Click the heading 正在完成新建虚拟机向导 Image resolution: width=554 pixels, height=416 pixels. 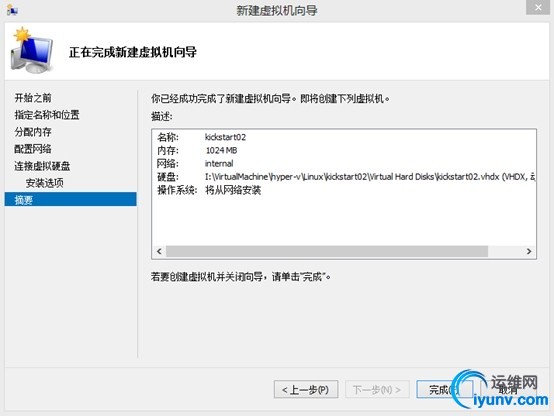point(133,52)
